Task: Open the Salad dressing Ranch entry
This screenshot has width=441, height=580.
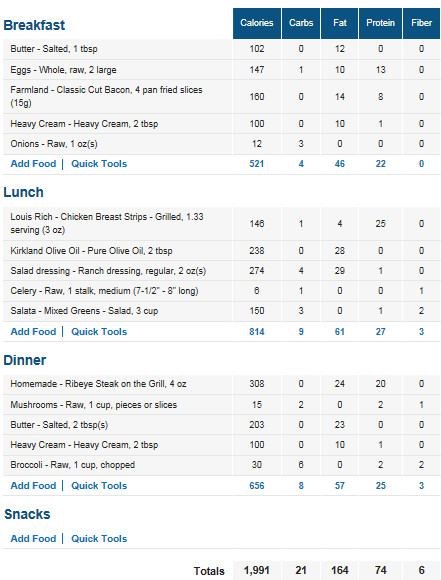Action: click(108, 271)
